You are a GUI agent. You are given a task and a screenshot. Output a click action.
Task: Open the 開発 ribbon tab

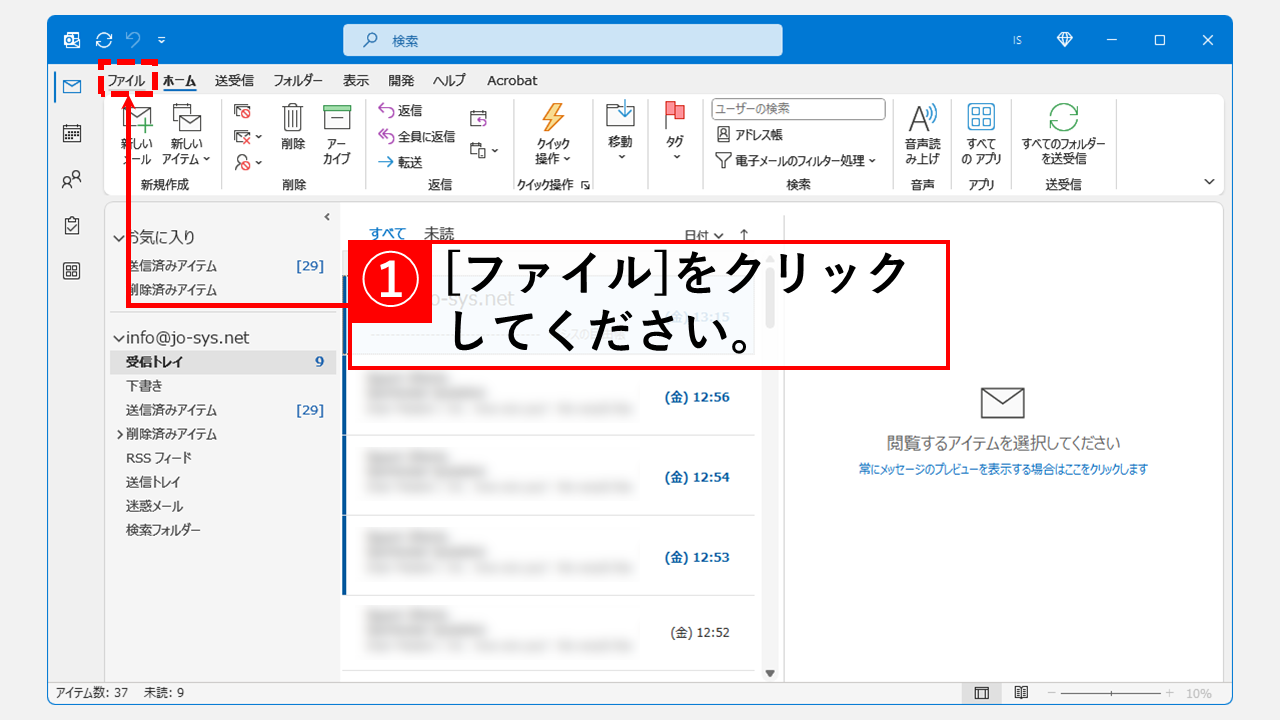[x=401, y=80]
